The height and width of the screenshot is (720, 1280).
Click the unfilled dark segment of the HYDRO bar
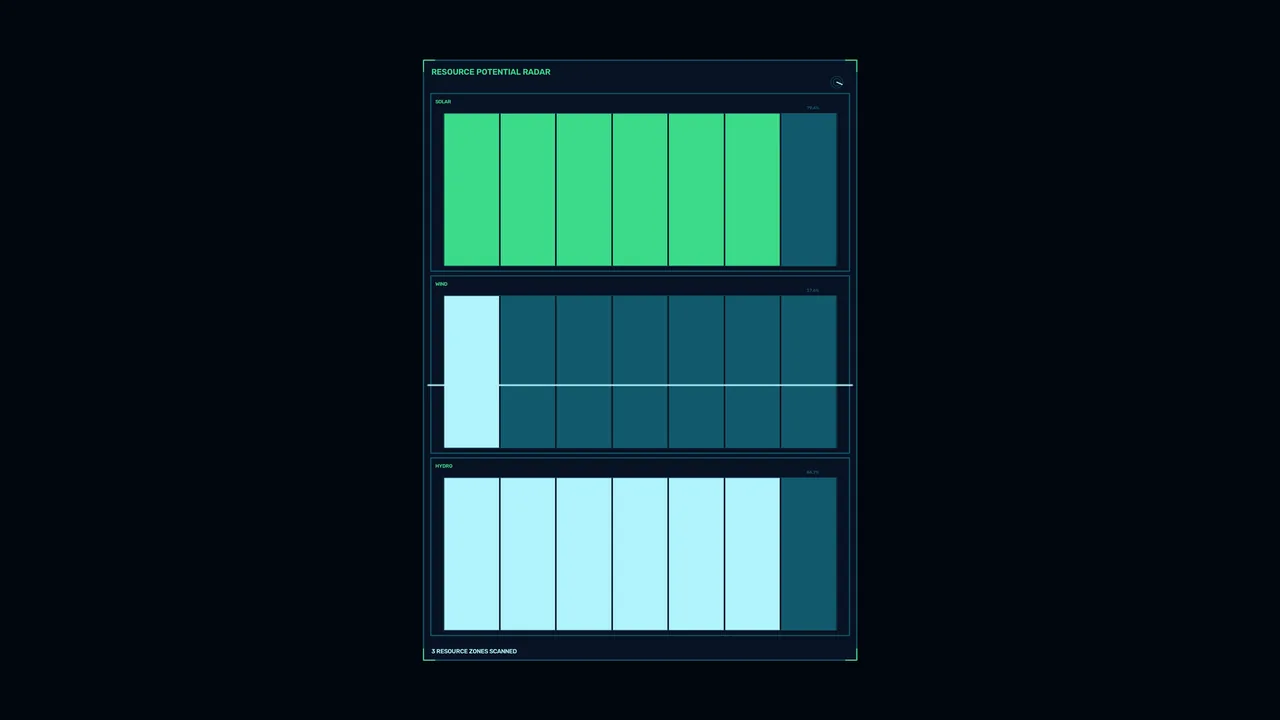click(x=808, y=554)
